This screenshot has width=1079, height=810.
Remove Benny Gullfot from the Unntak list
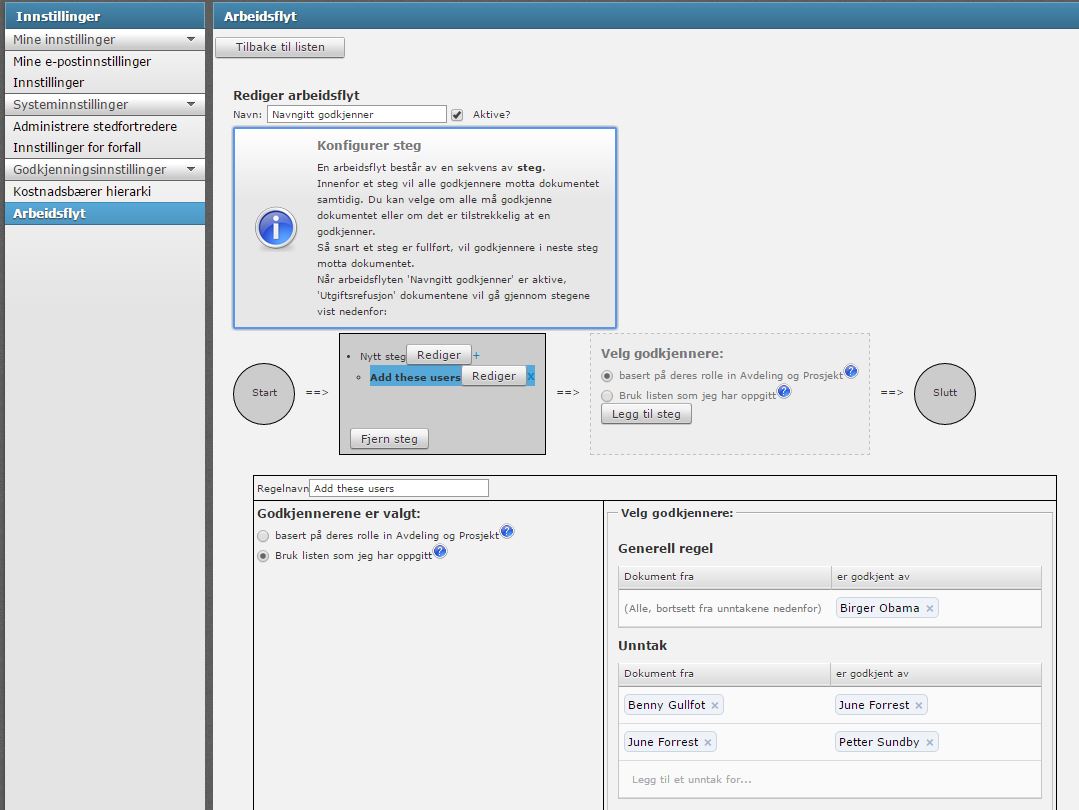coord(715,705)
